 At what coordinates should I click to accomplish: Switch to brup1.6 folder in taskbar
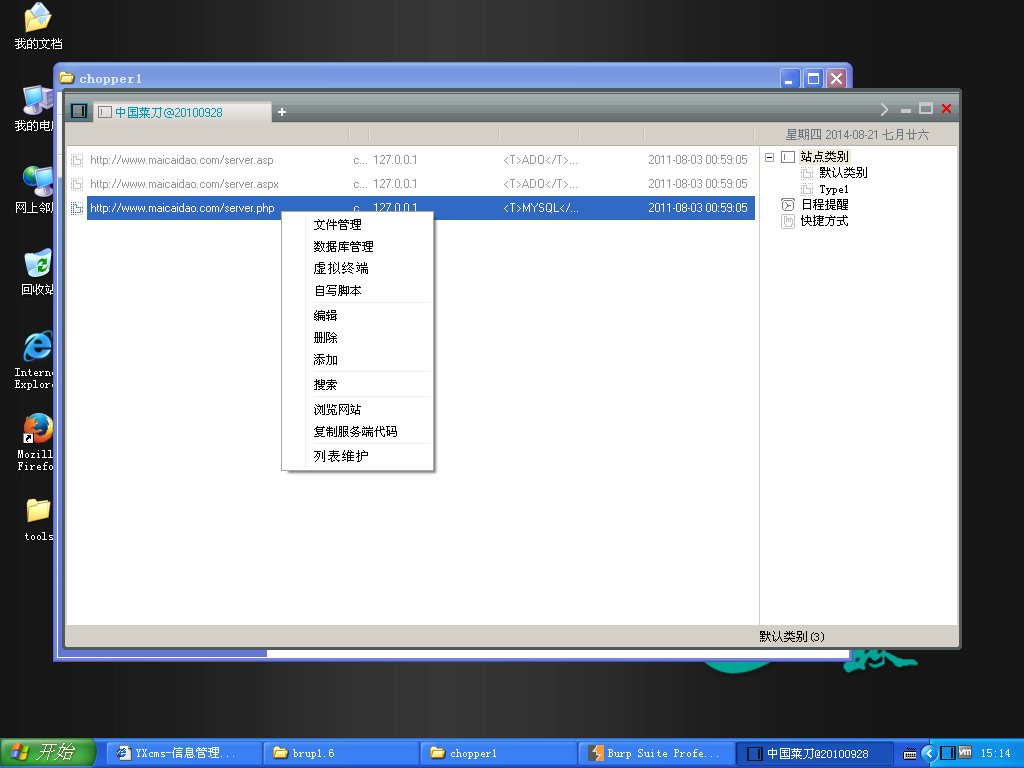[x=342, y=753]
